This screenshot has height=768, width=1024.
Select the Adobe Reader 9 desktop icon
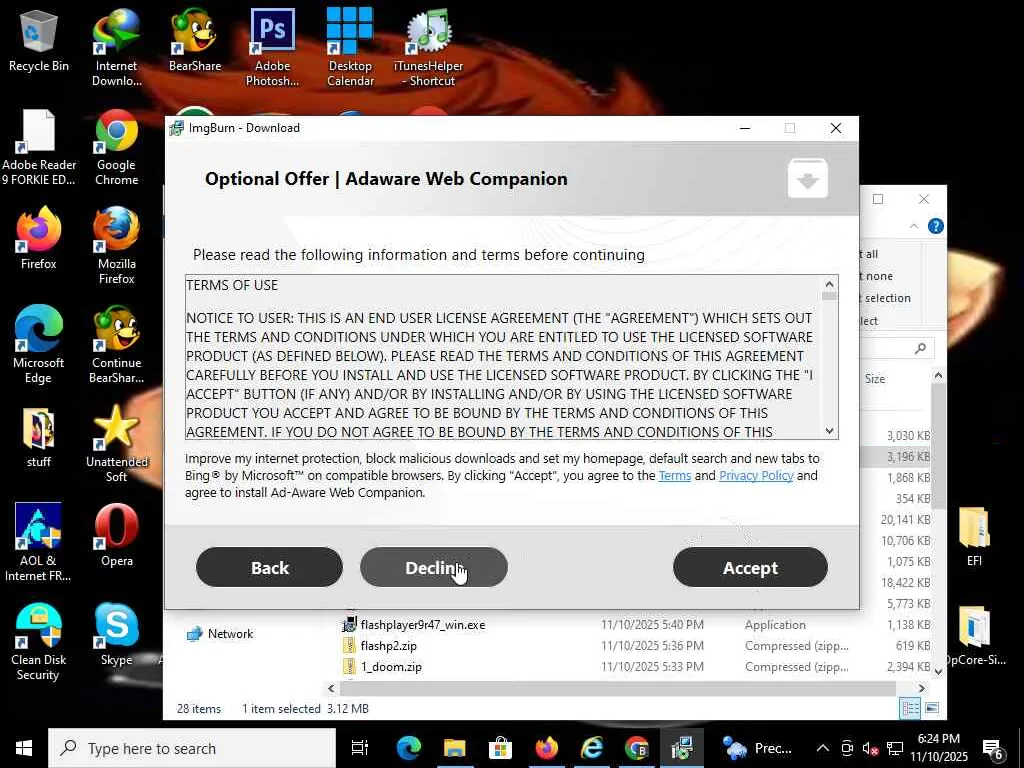(x=39, y=148)
